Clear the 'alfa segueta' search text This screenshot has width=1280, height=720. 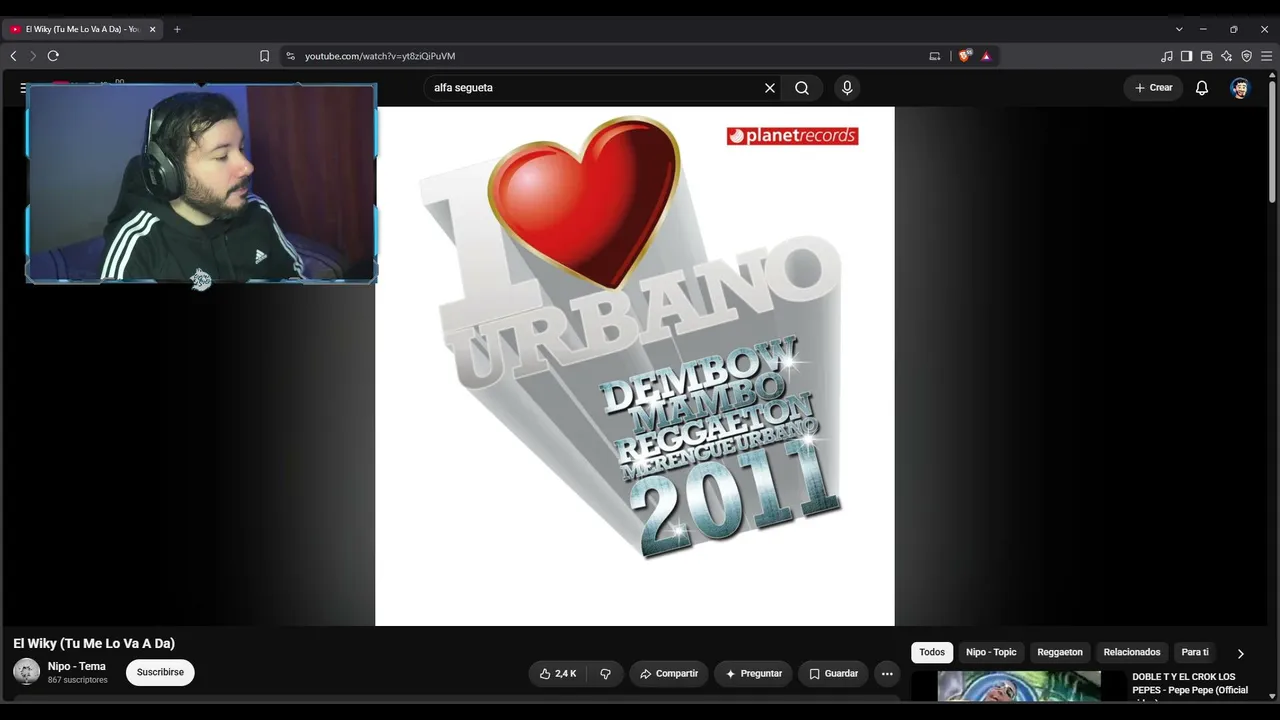(770, 88)
